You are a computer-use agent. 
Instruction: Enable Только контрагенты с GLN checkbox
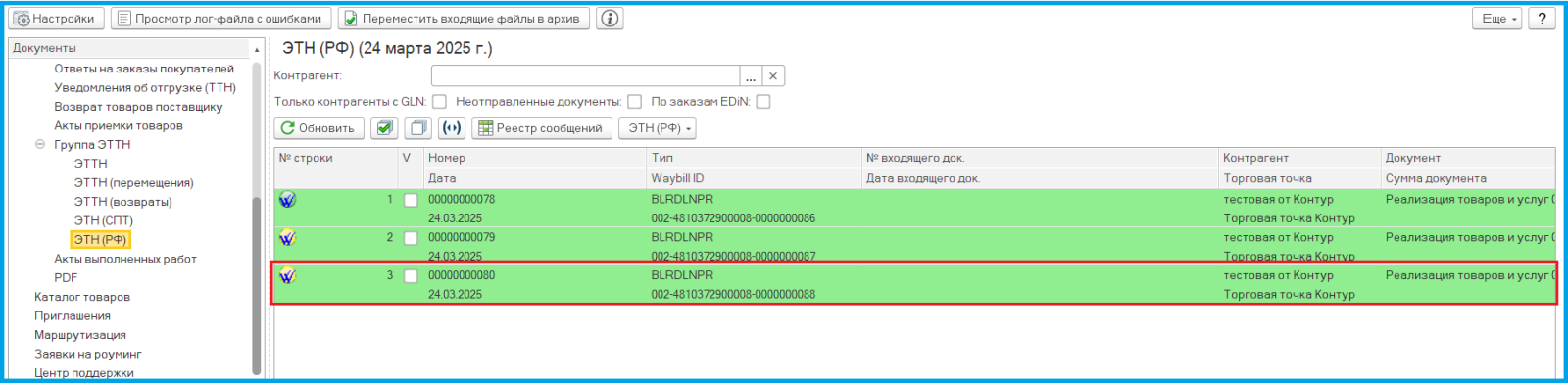(440, 102)
